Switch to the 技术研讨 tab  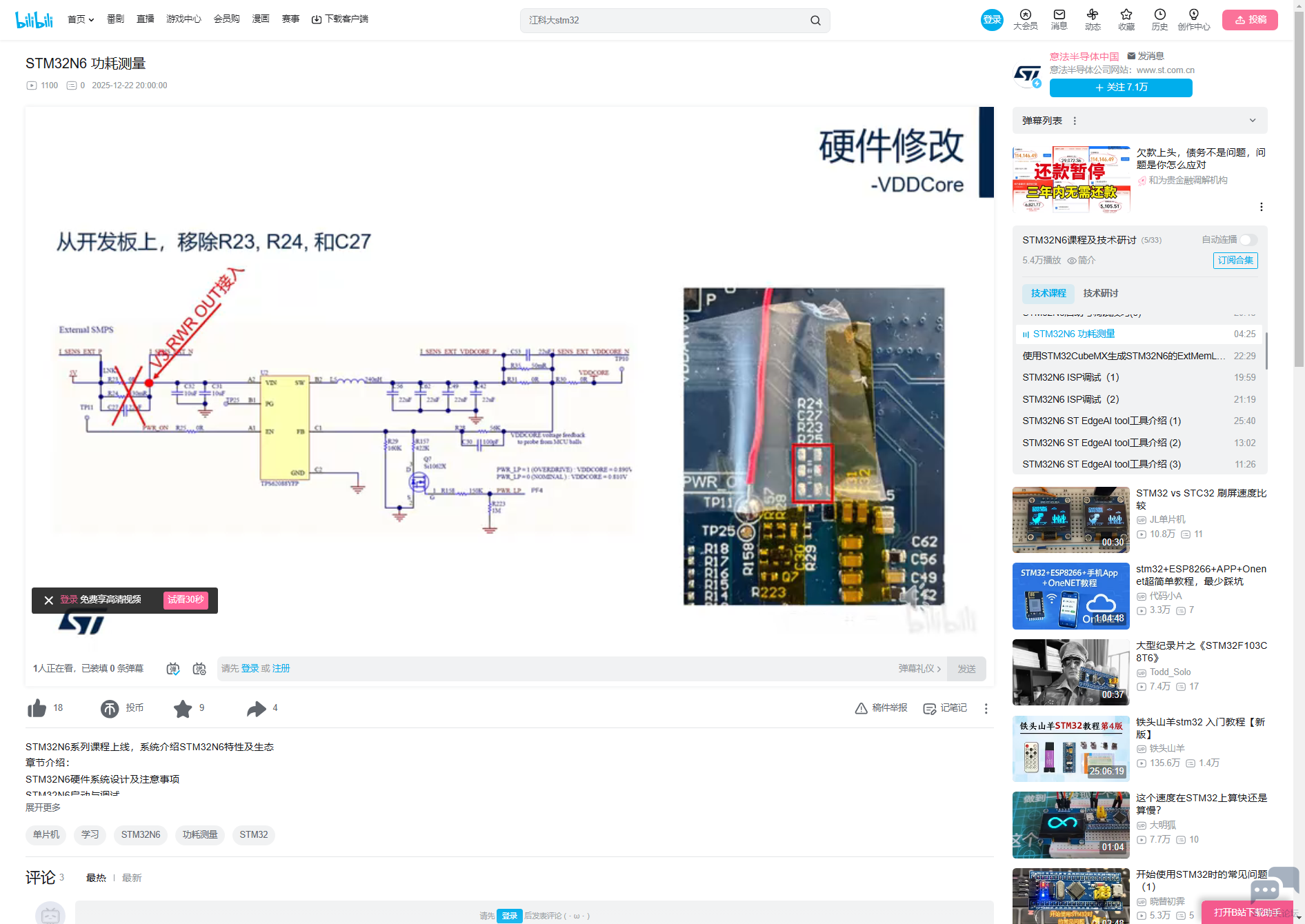click(1100, 294)
